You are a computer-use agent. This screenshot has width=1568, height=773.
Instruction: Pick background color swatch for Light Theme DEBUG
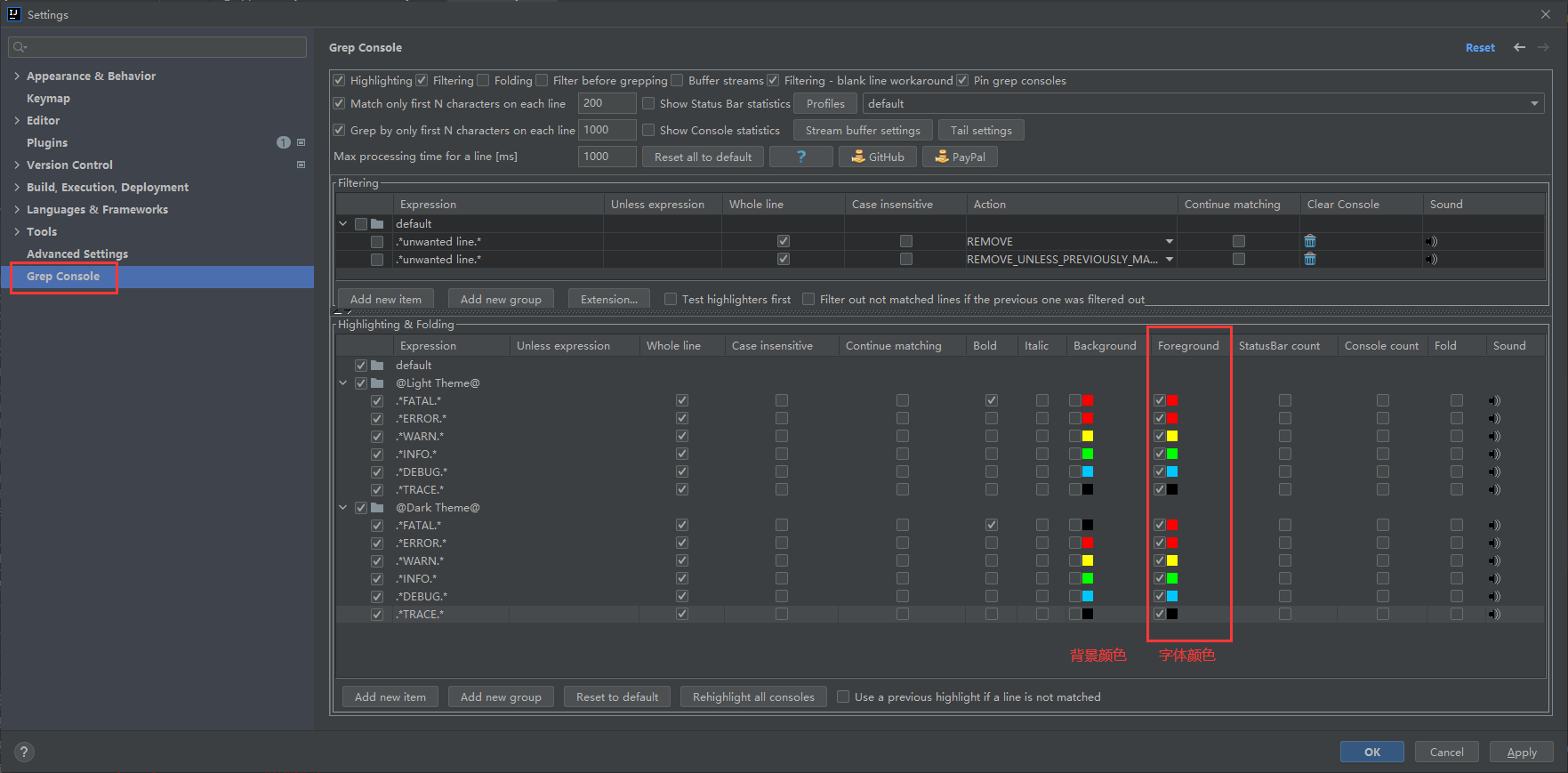pyautogui.click(x=1088, y=471)
